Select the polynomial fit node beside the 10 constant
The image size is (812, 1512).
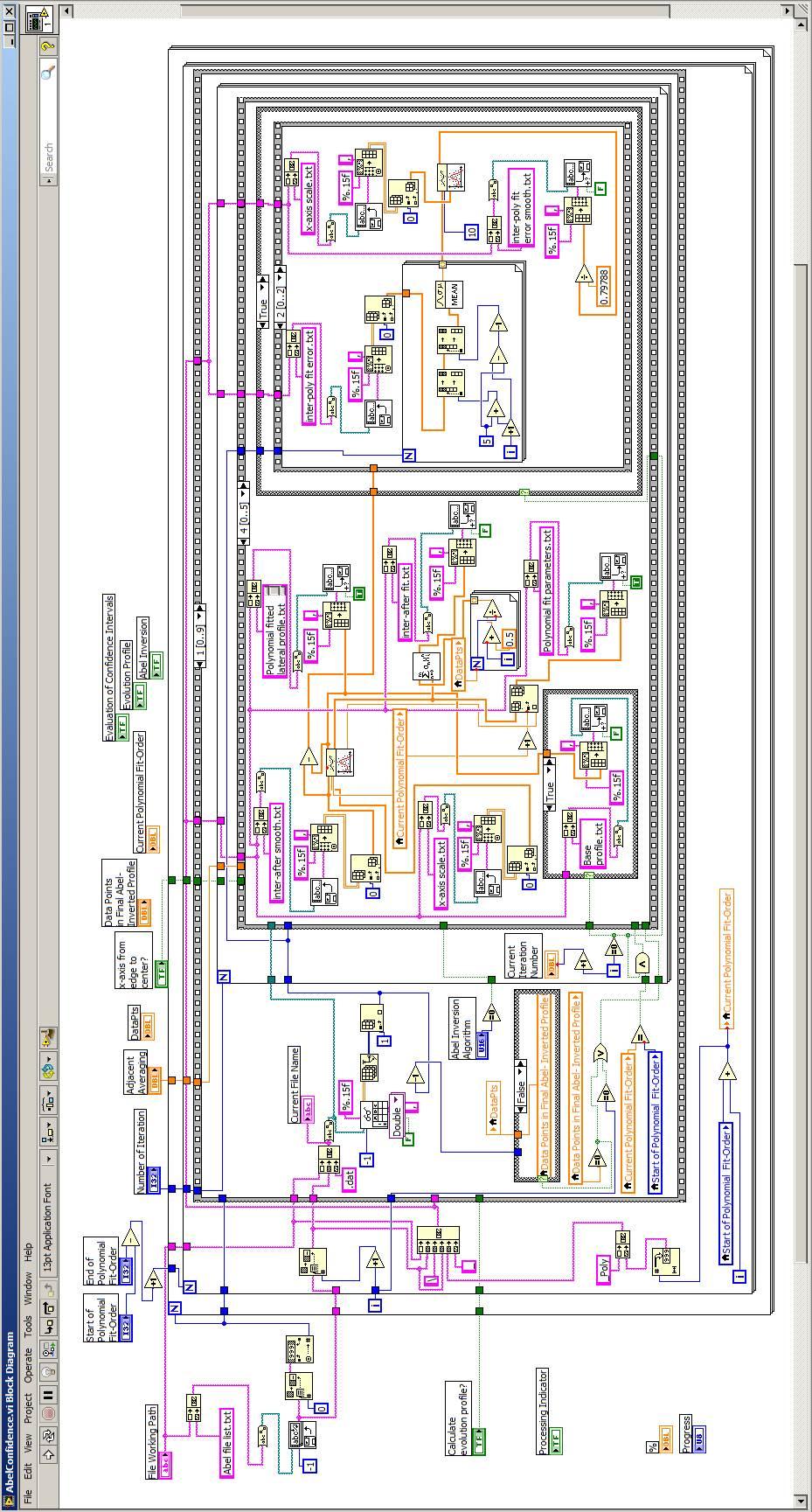pyautogui.click(x=453, y=178)
